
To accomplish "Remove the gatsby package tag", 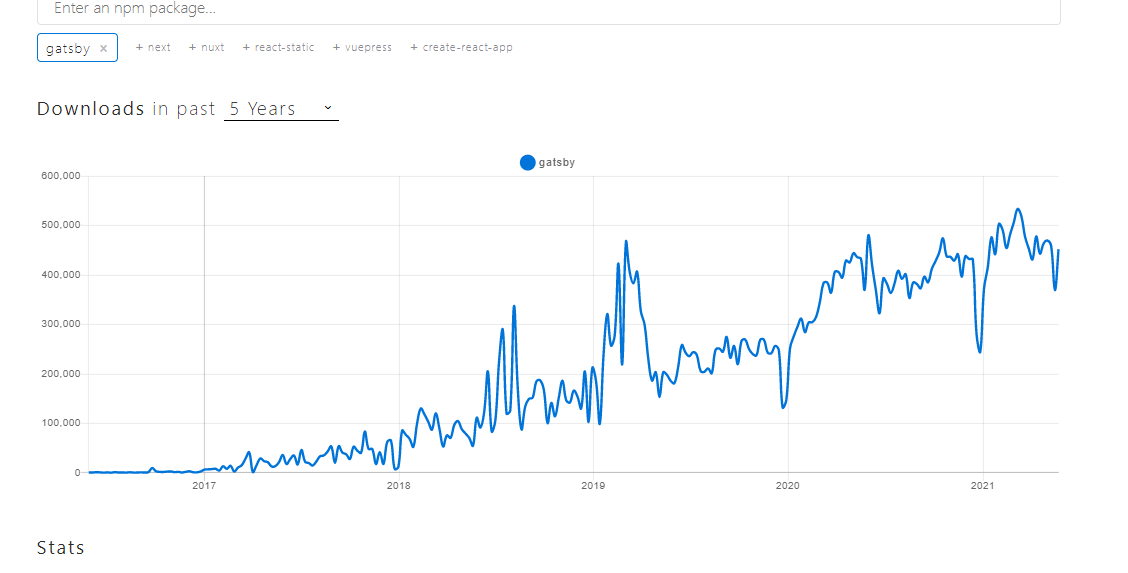I will click(x=104, y=48).
